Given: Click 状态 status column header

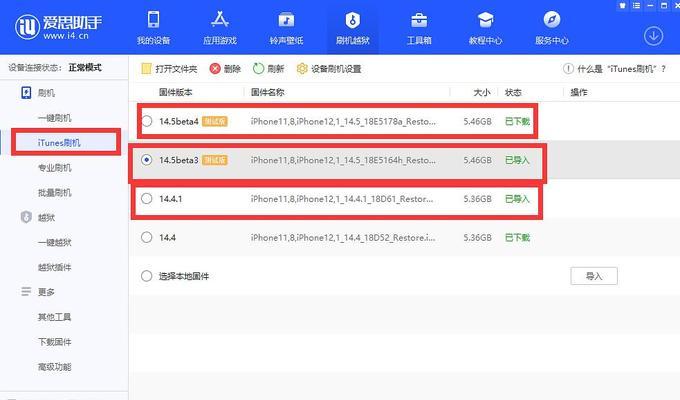Looking at the screenshot, I should pyautogui.click(x=513, y=92).
